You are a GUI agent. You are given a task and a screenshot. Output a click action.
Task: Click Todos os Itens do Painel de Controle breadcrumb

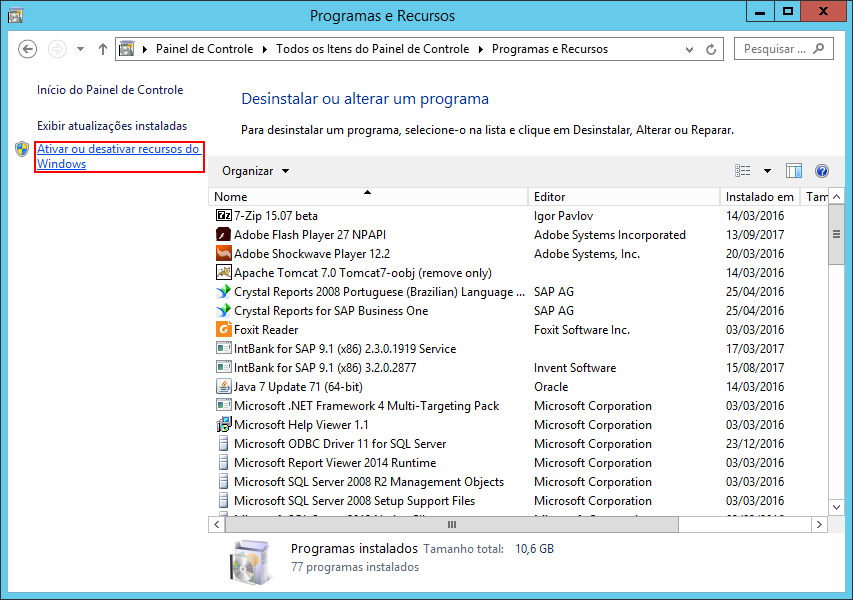[x=373, y=49]
